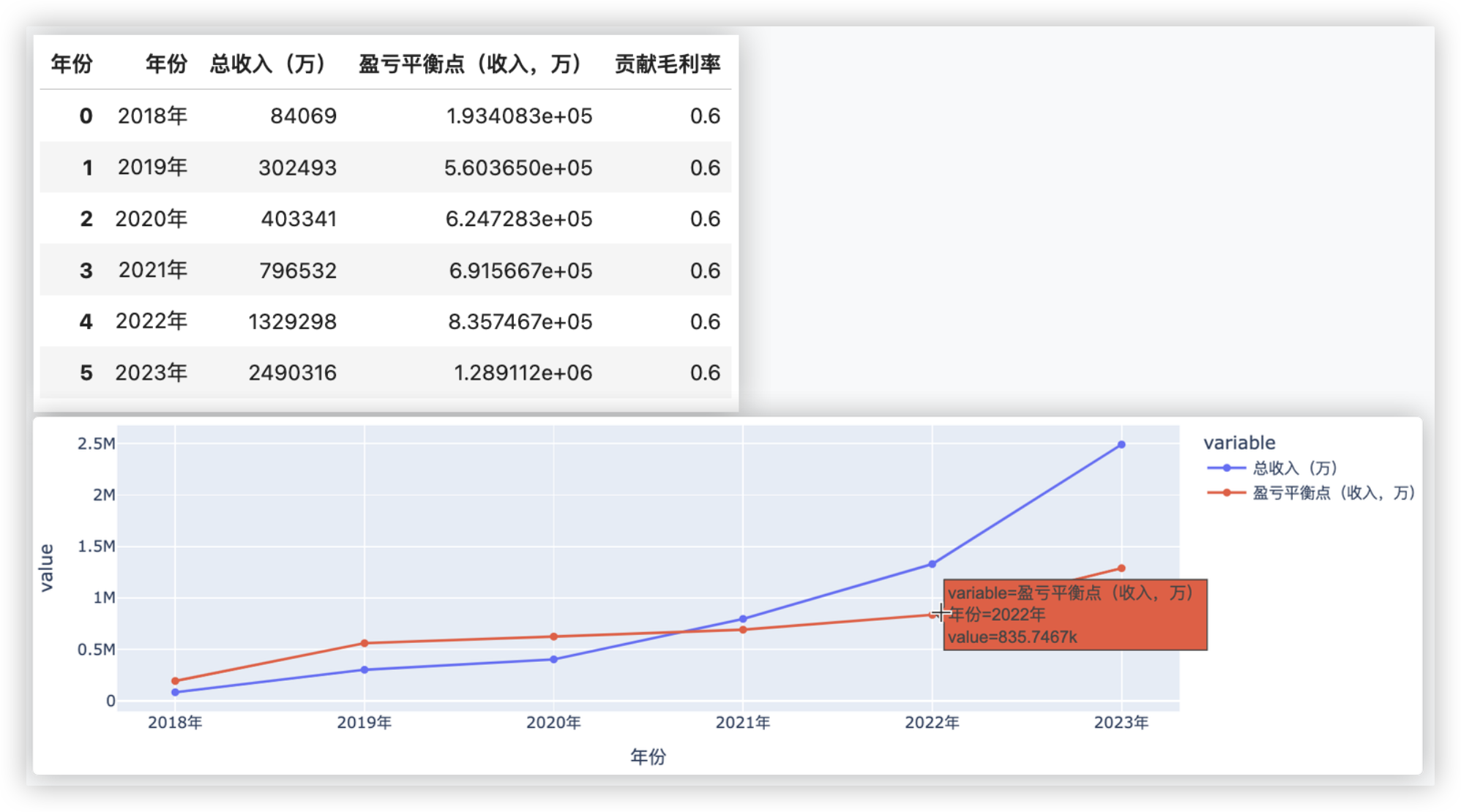Click the 2021年 x-axis tick label
The width and height of the screenshot is (1461, 812).
tap(742, 723)
